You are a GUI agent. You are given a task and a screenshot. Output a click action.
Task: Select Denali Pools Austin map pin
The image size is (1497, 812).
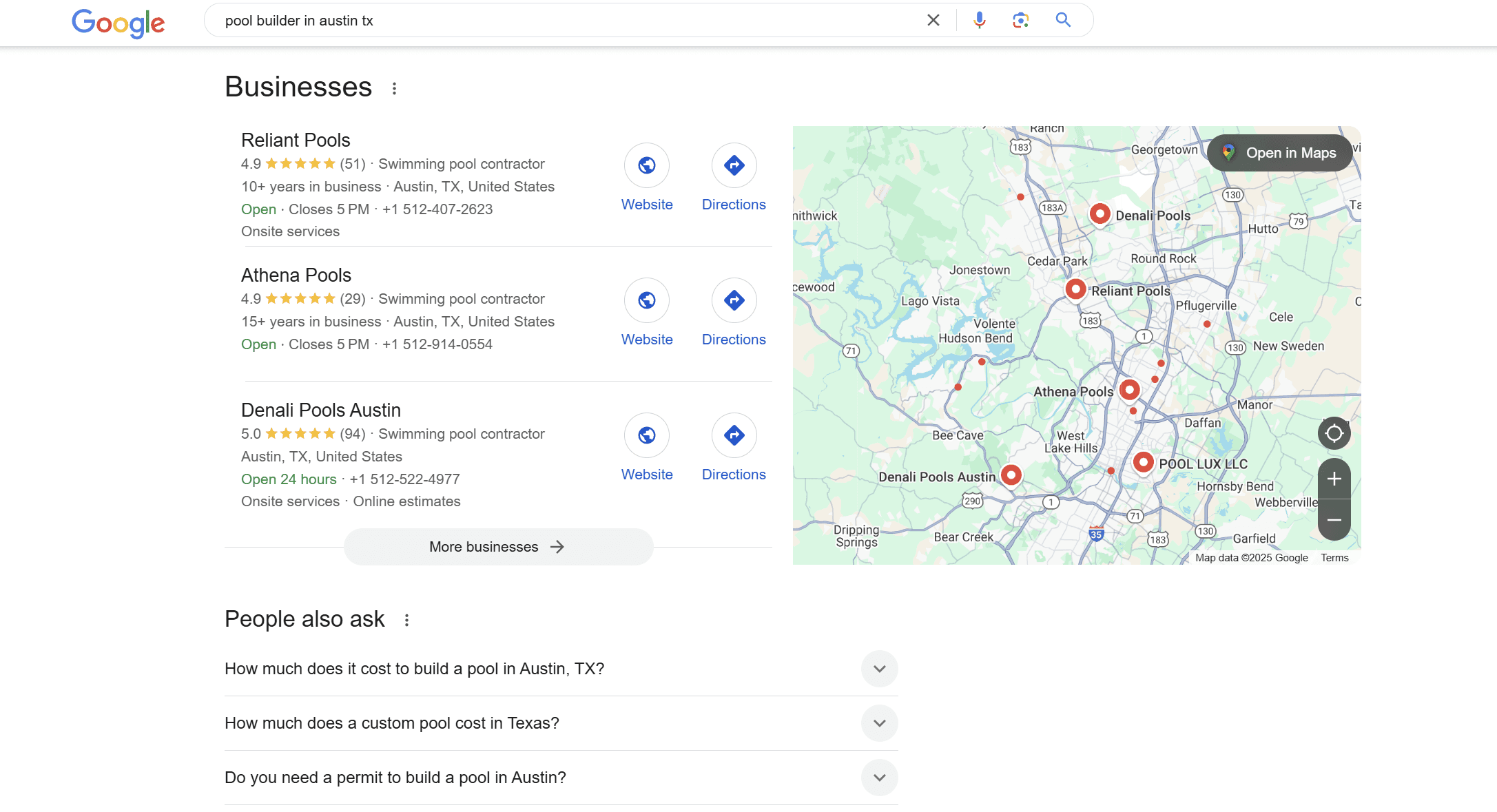[x=1011, y=475]
